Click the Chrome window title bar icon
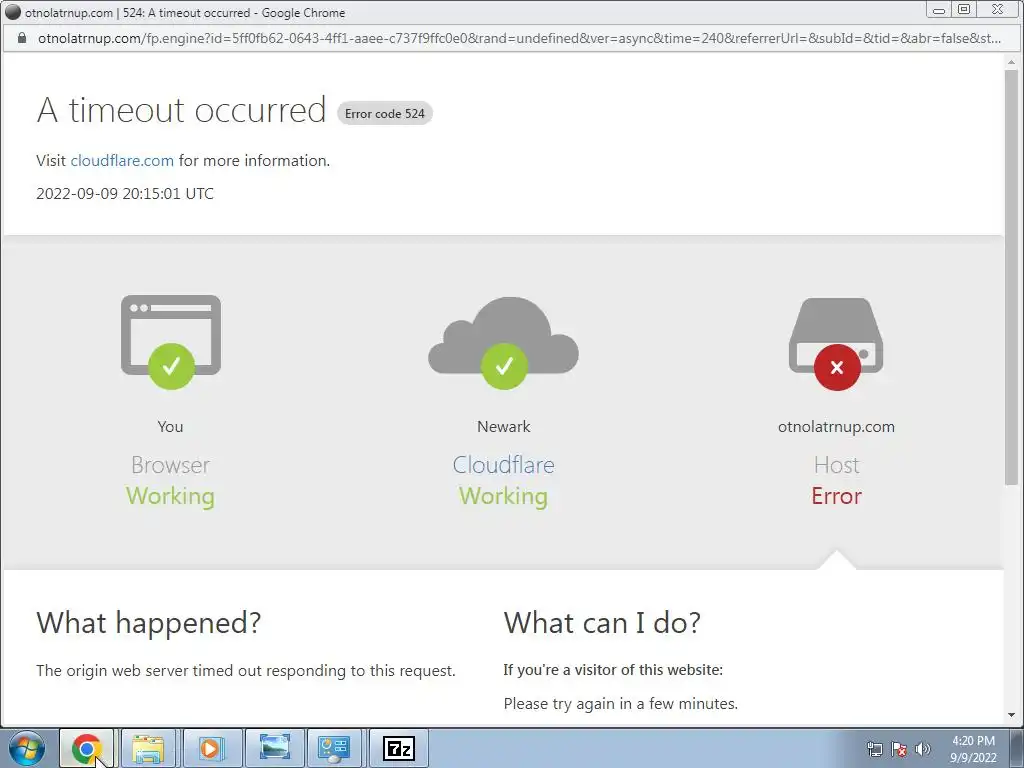The width and height of the screenshot is (1024, 768). (x=12, y=12)
